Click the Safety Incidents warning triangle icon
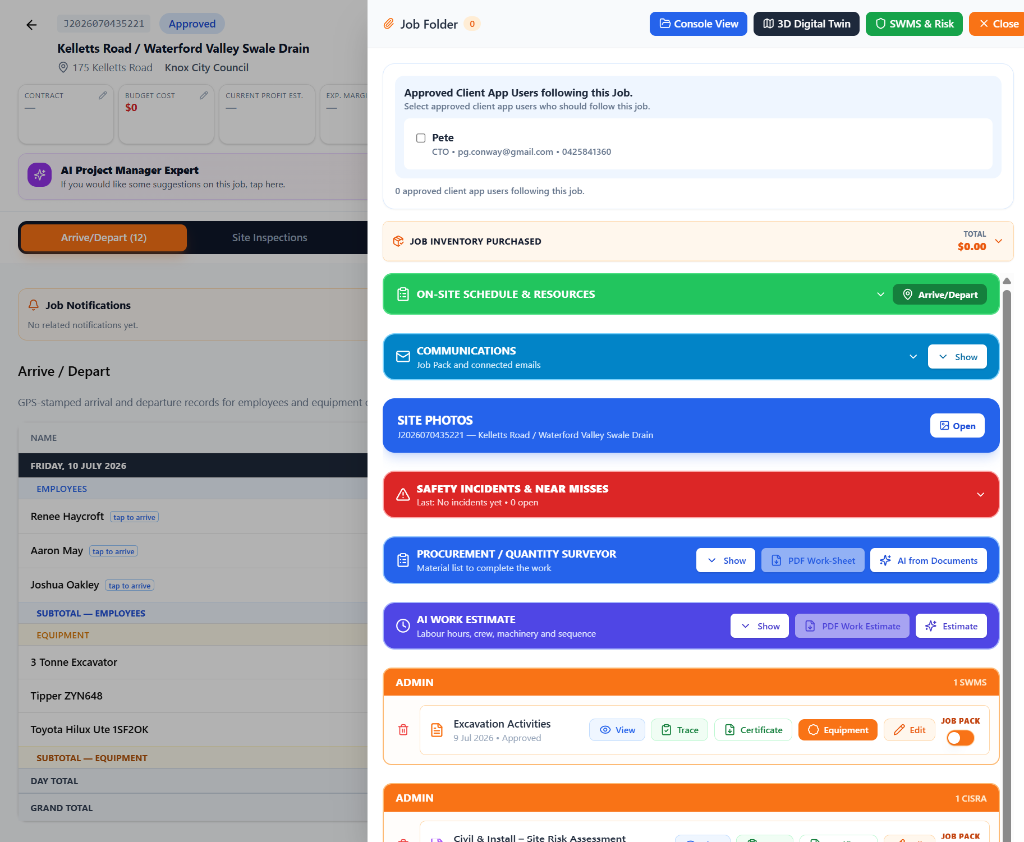The width and height of the screenshot is (1024, 842). (403, 494)
